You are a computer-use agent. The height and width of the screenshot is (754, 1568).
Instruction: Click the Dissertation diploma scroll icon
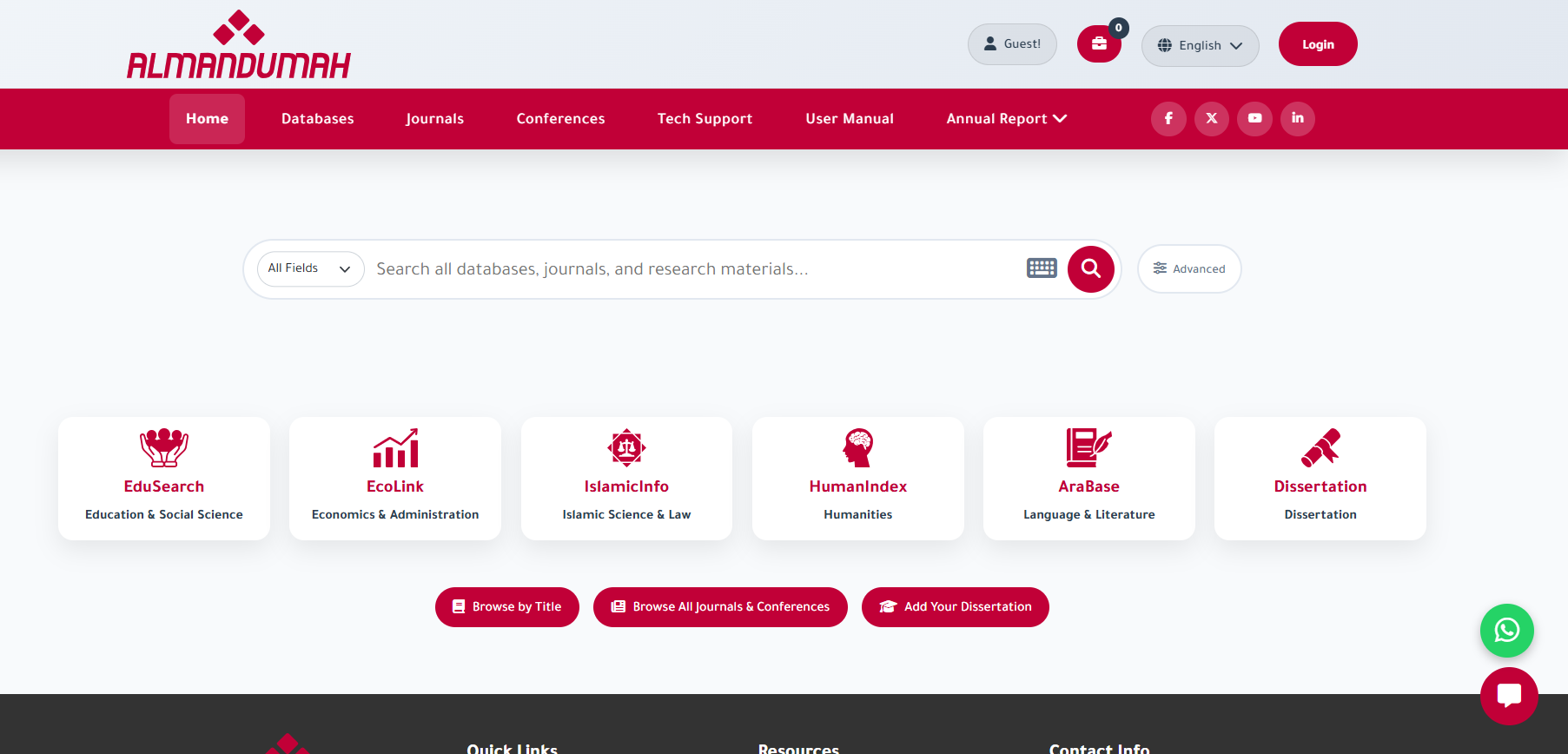[1320, 448]
